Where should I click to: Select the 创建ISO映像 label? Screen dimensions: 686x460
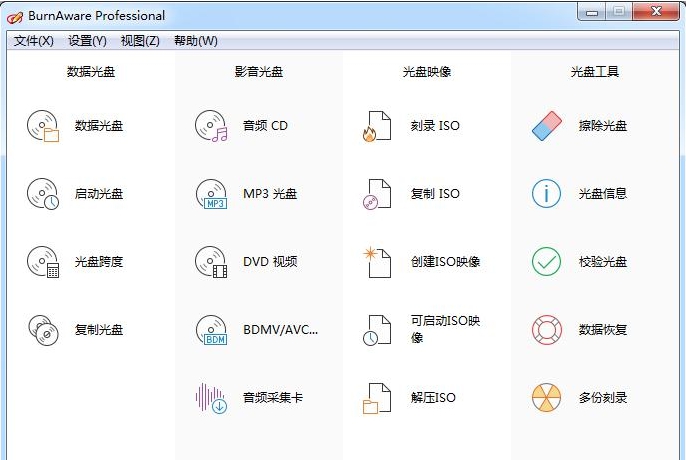click(x=445, y=262)
